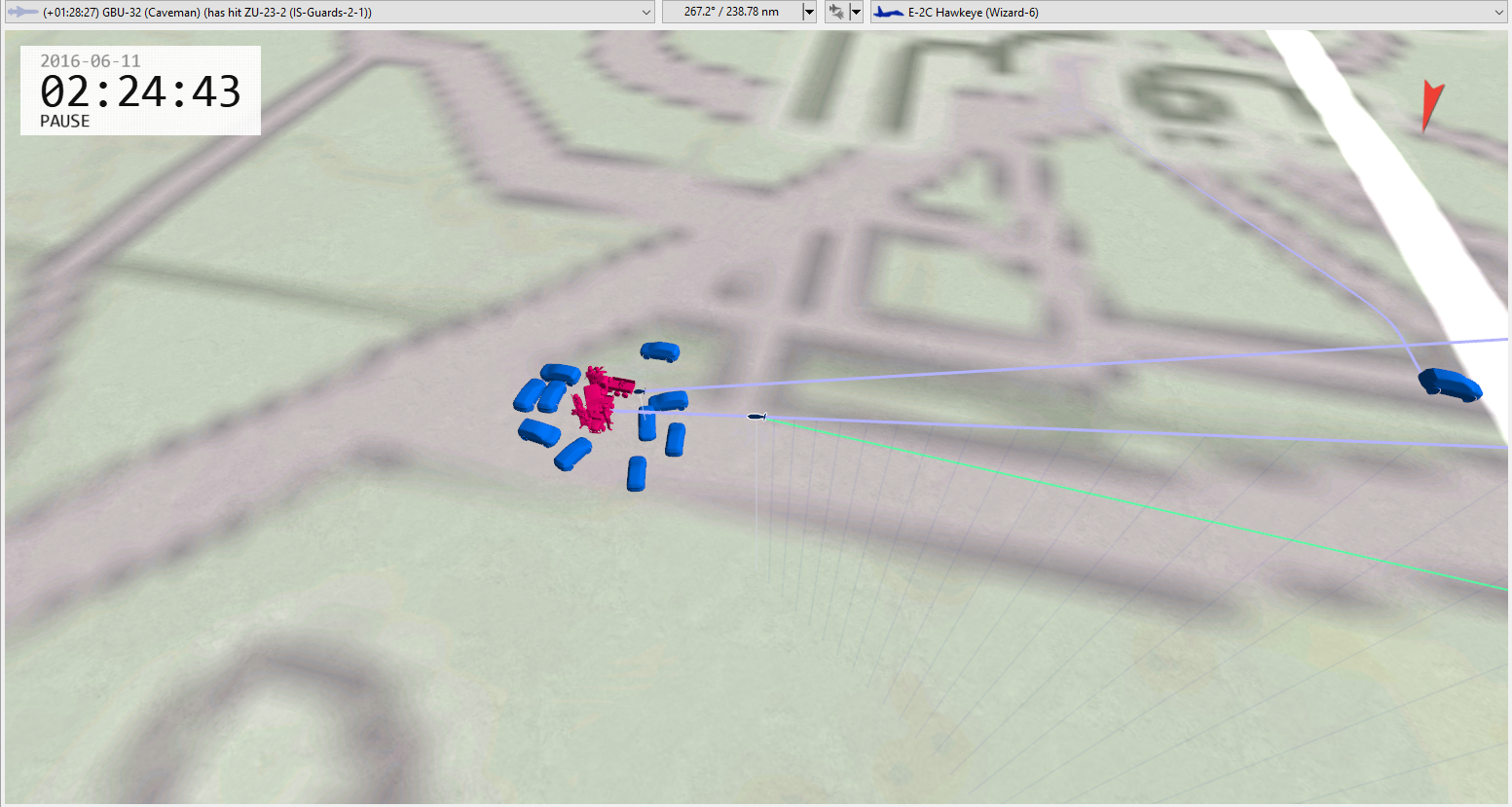1512x807 pixels.
Task: Open the GBU-32 (Caveman) object selector dropdown
Action: click(x=646, y=13)
